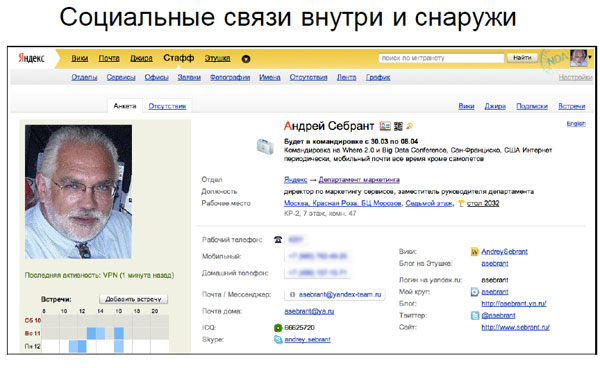
Task: Click the Яндекс logo
Action: tap(31, 58)
